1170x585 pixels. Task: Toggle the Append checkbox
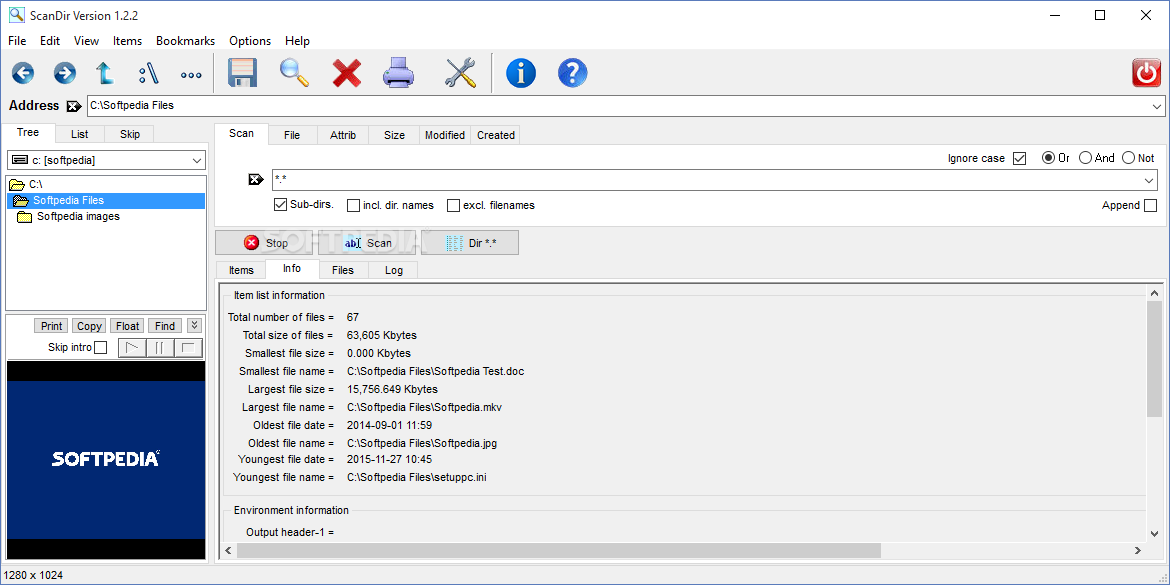(1151, 205)
